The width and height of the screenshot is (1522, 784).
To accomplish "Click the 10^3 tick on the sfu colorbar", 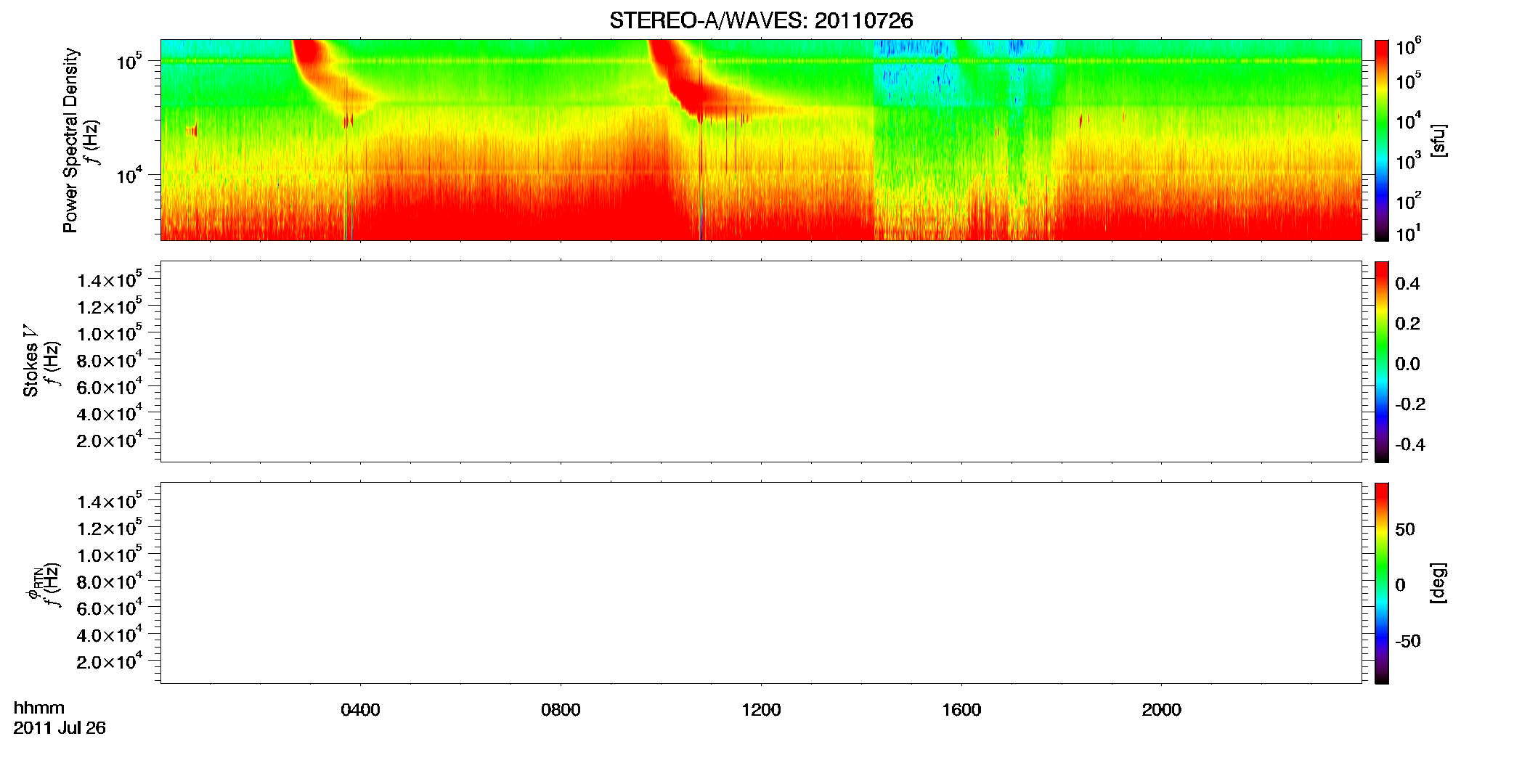I will (1408, 161).
